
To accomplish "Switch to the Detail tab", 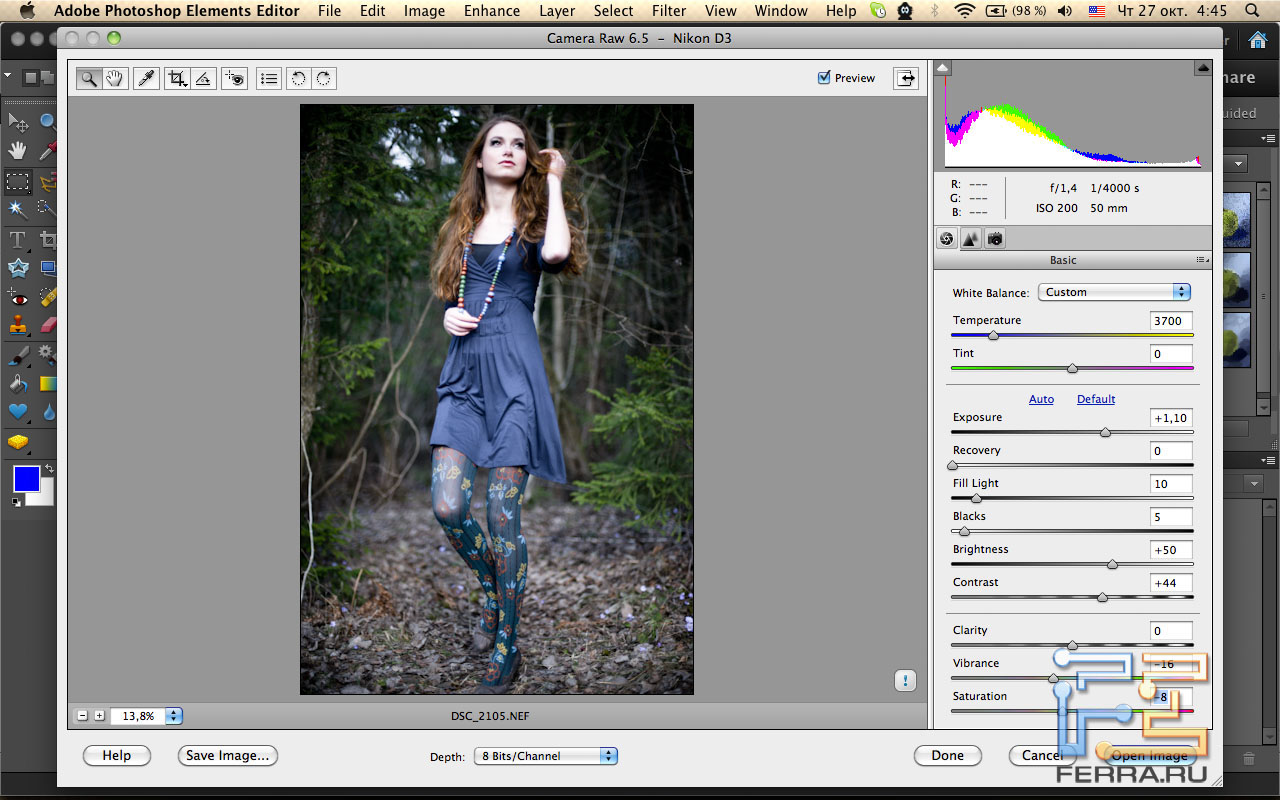I will click(x=970, y=239).
